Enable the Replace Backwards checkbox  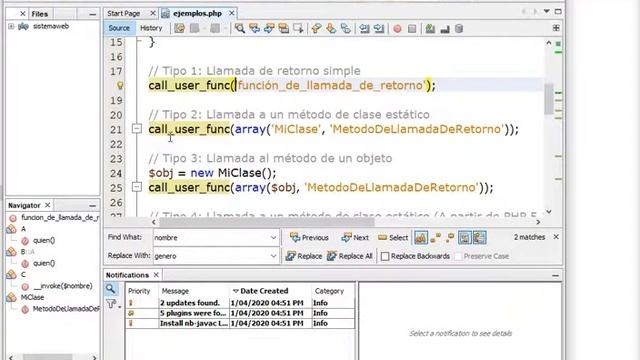pos(385,256)
